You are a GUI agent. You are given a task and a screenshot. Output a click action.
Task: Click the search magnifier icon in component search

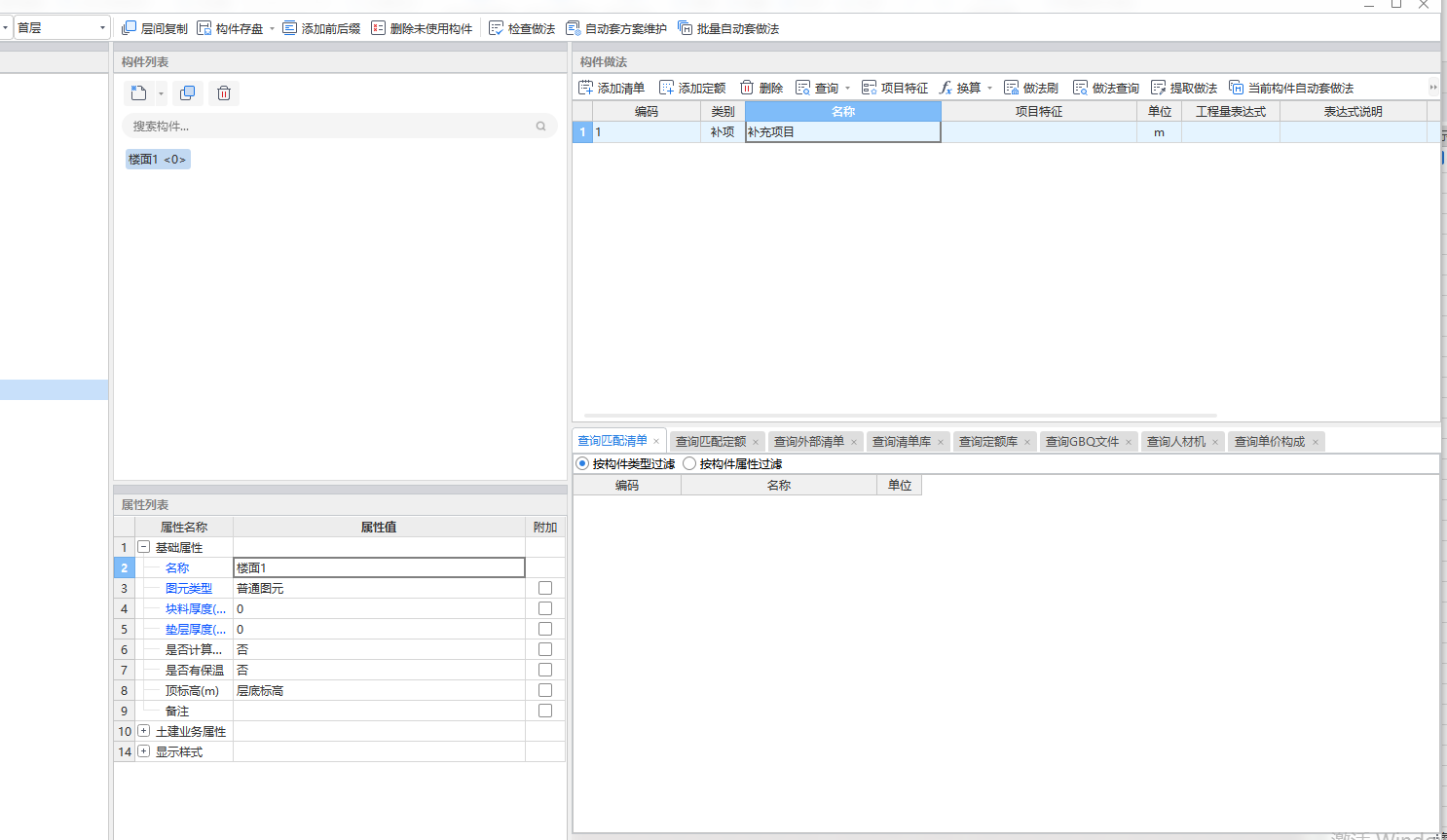pyautogui.click(x=541, y=126)
